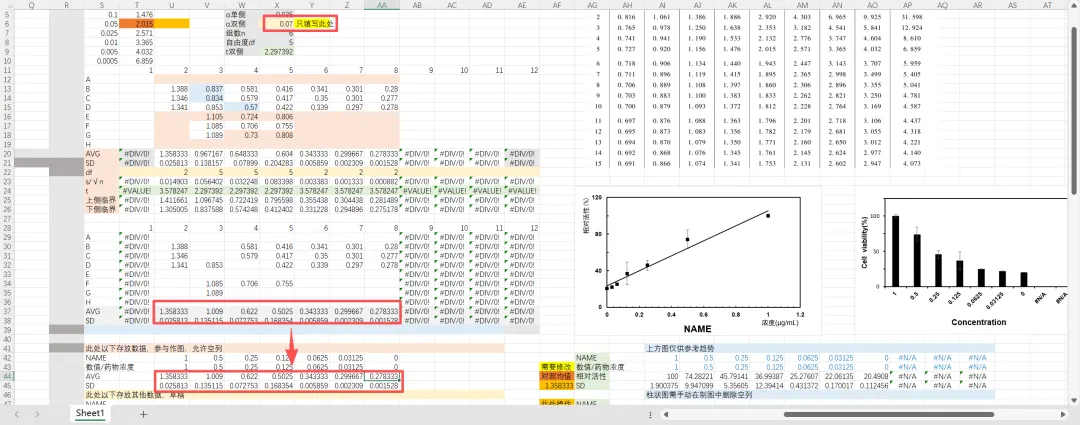Viewport: 1080px width, 425px height.
Task: Select column header Q
Action: point(32,5)
